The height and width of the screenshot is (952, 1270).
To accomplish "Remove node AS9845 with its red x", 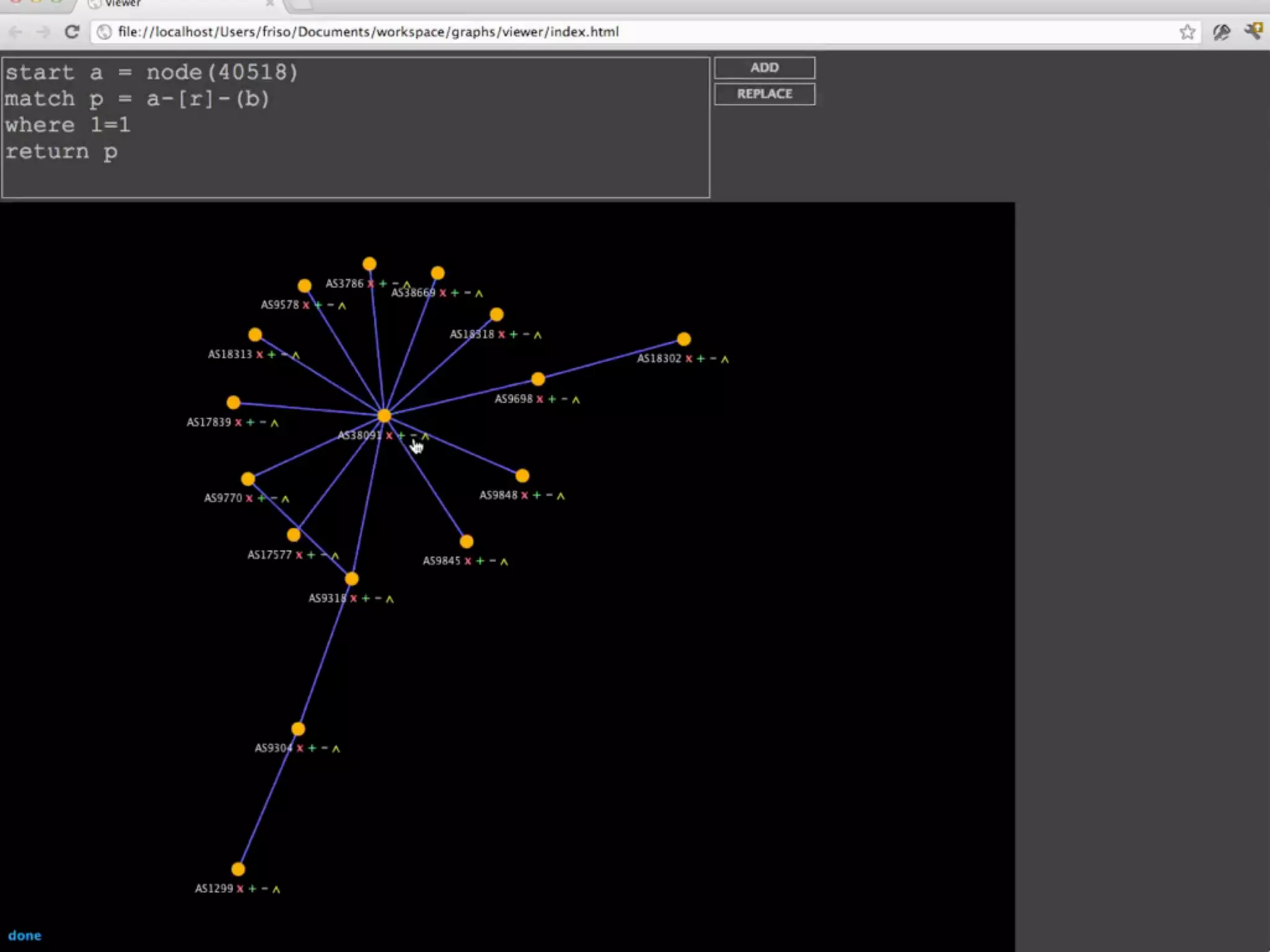I will [x=468, y=561].
